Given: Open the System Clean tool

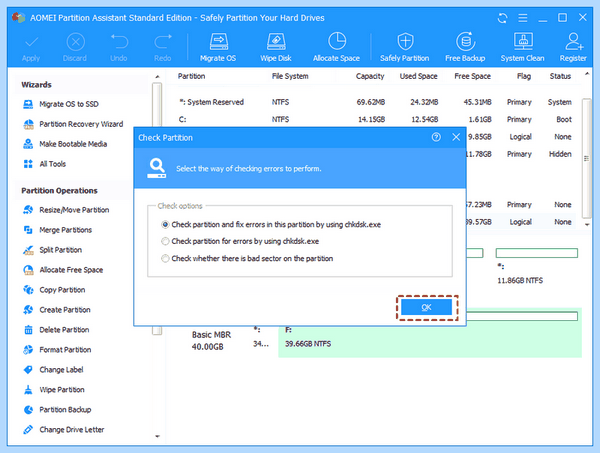Looking at the screenshot, I should pyautogui.click(x=522, y=47).
